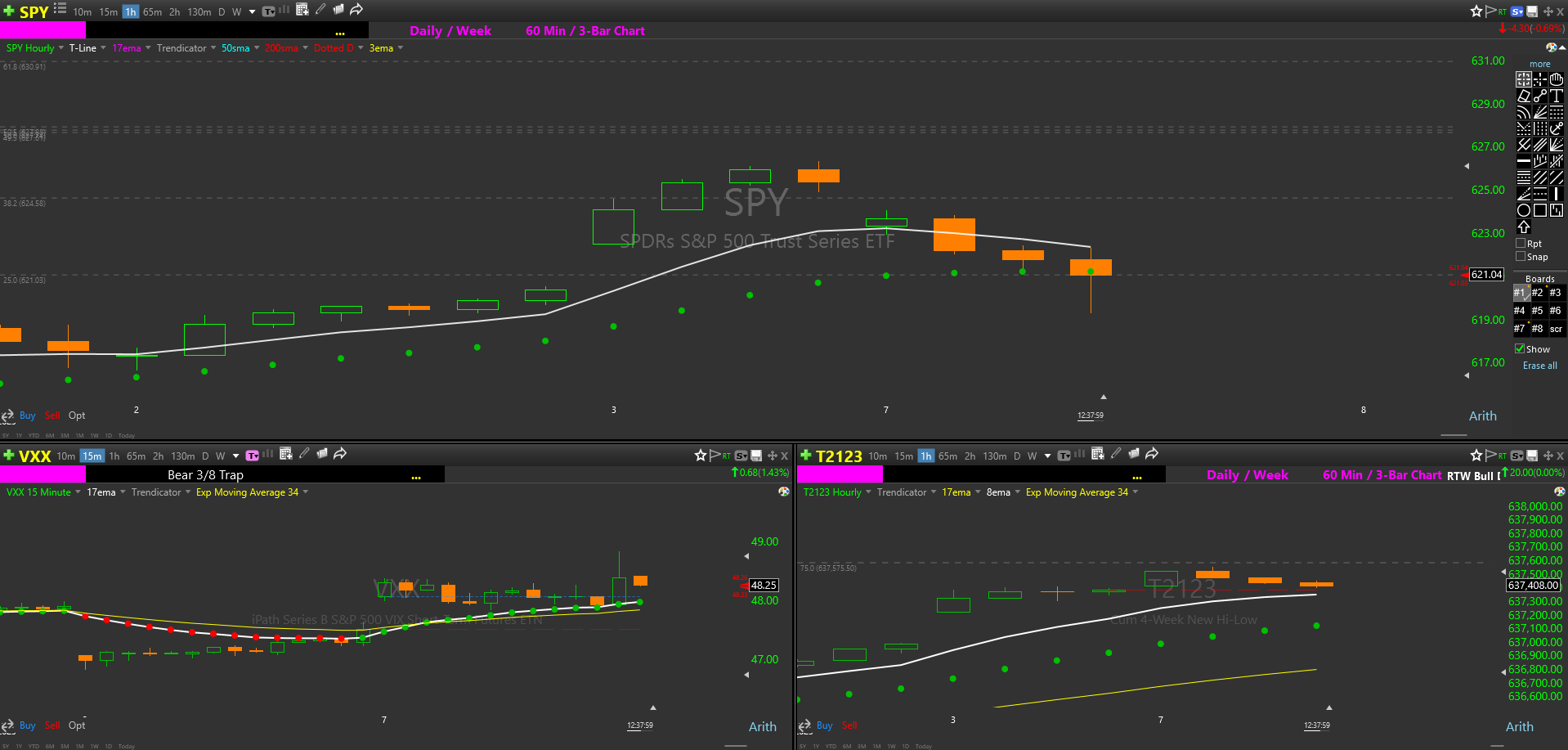Expand the 8ema dropdown on T2123 chart

[x=1018, y=492]
